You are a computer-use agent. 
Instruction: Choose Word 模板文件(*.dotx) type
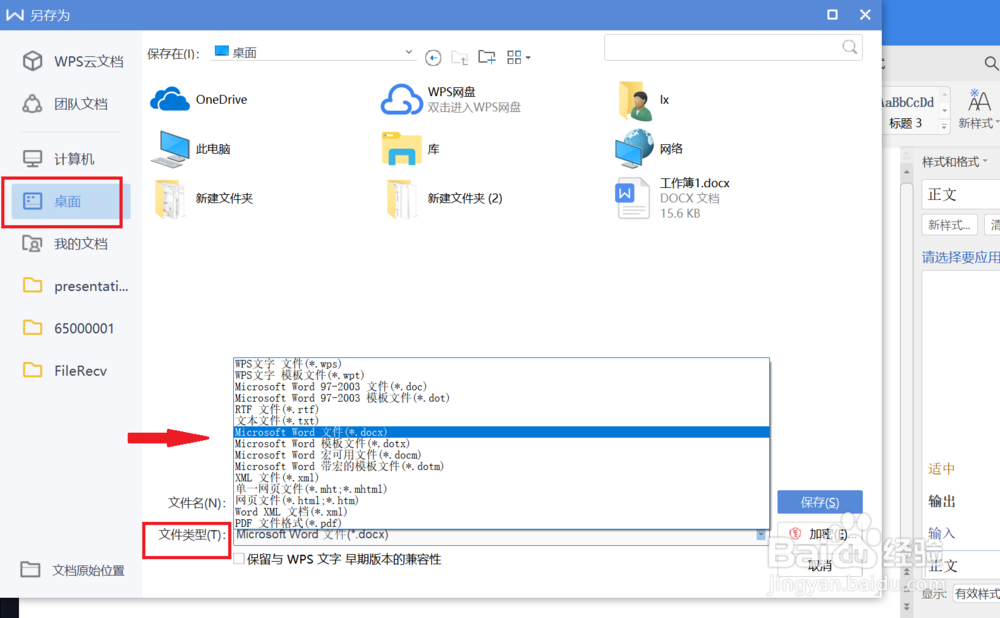pyautogui.click(x=501, y=444)
